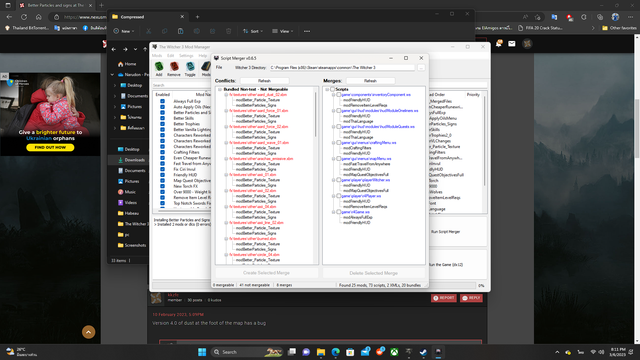640x360 pixels.
Task: Open Xbox app from the taskbar
Action: coord(394,352)
